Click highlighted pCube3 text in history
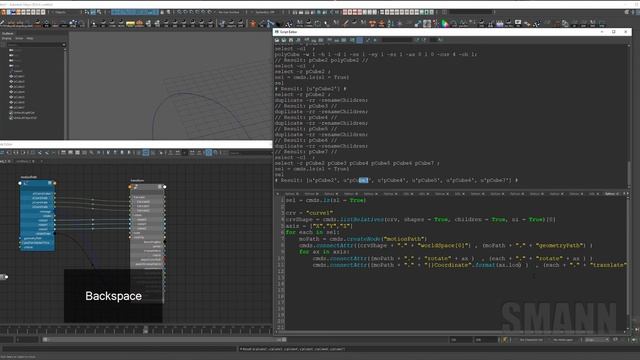The width and height of the screenshot is (640, 360). (363, 180)
